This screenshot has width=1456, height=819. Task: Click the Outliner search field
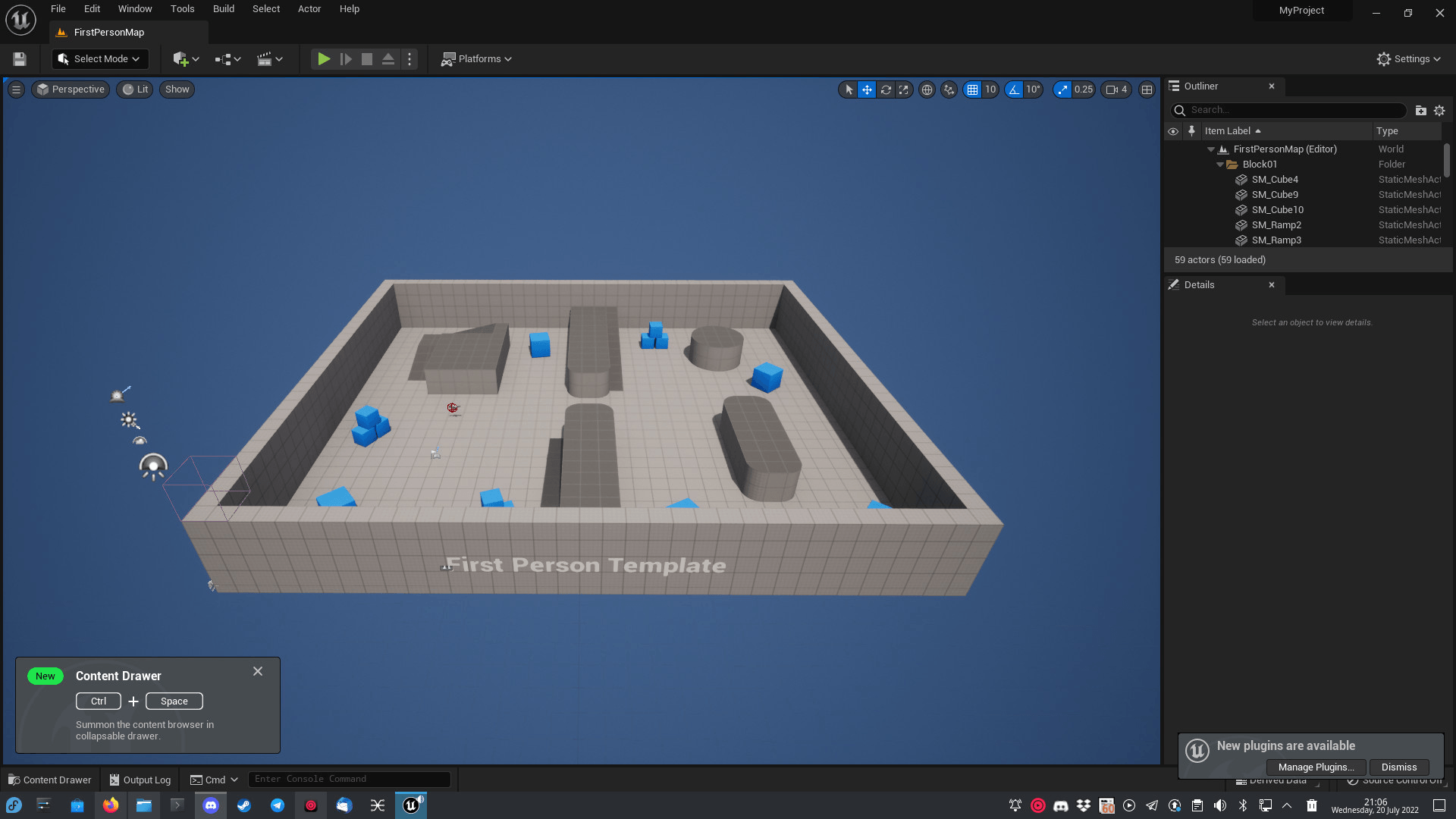click(x=1289, y=111)
